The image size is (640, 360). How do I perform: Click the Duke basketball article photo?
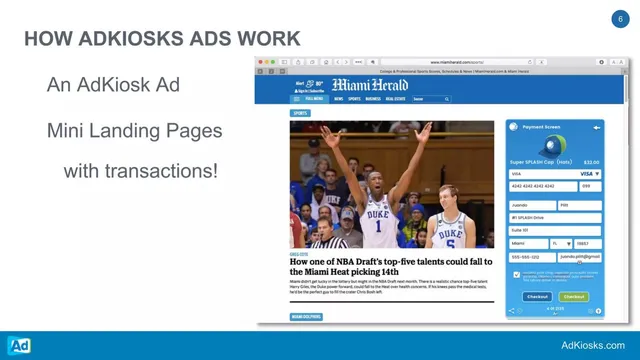(392, 184)
